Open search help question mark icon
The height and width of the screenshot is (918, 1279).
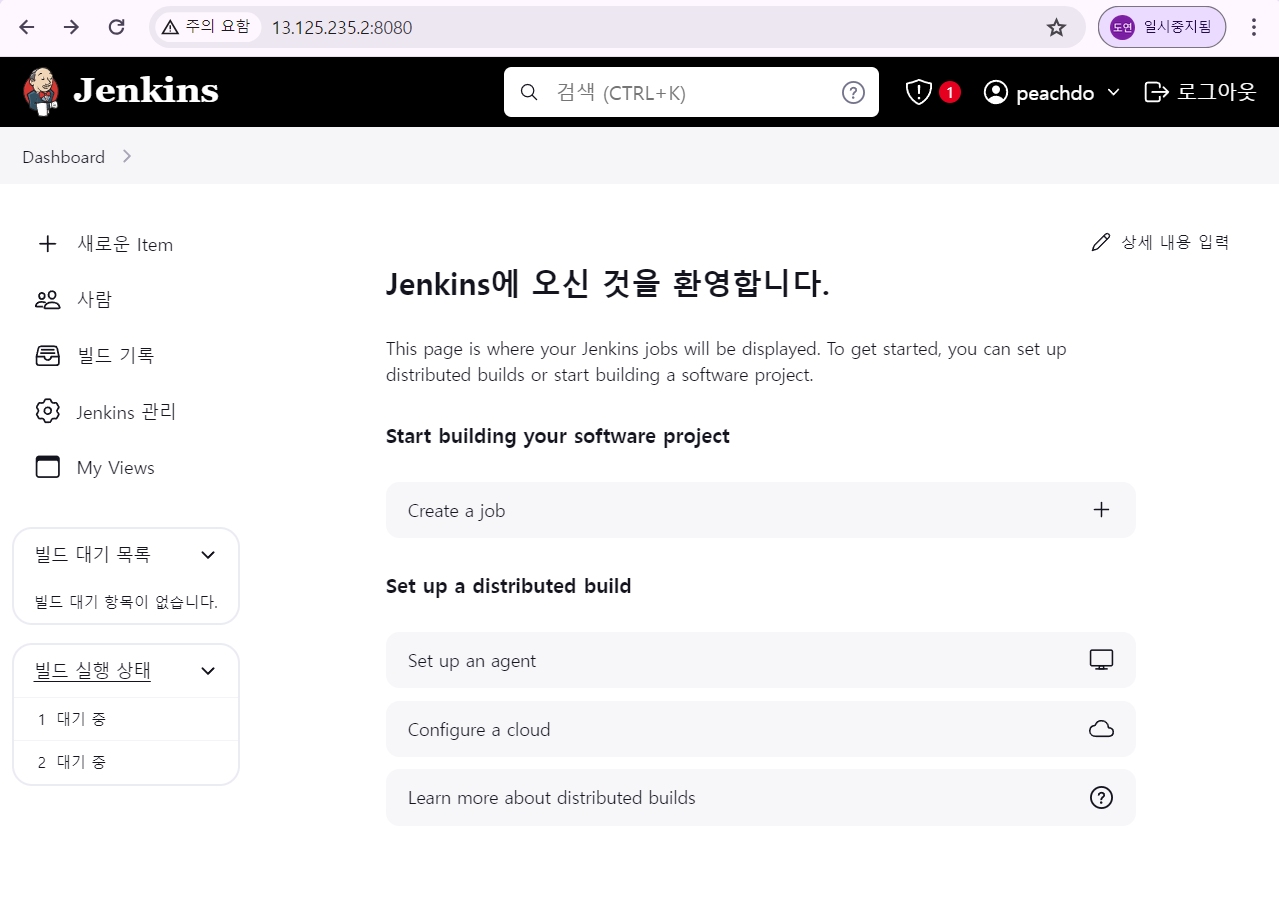coord(853,92)
